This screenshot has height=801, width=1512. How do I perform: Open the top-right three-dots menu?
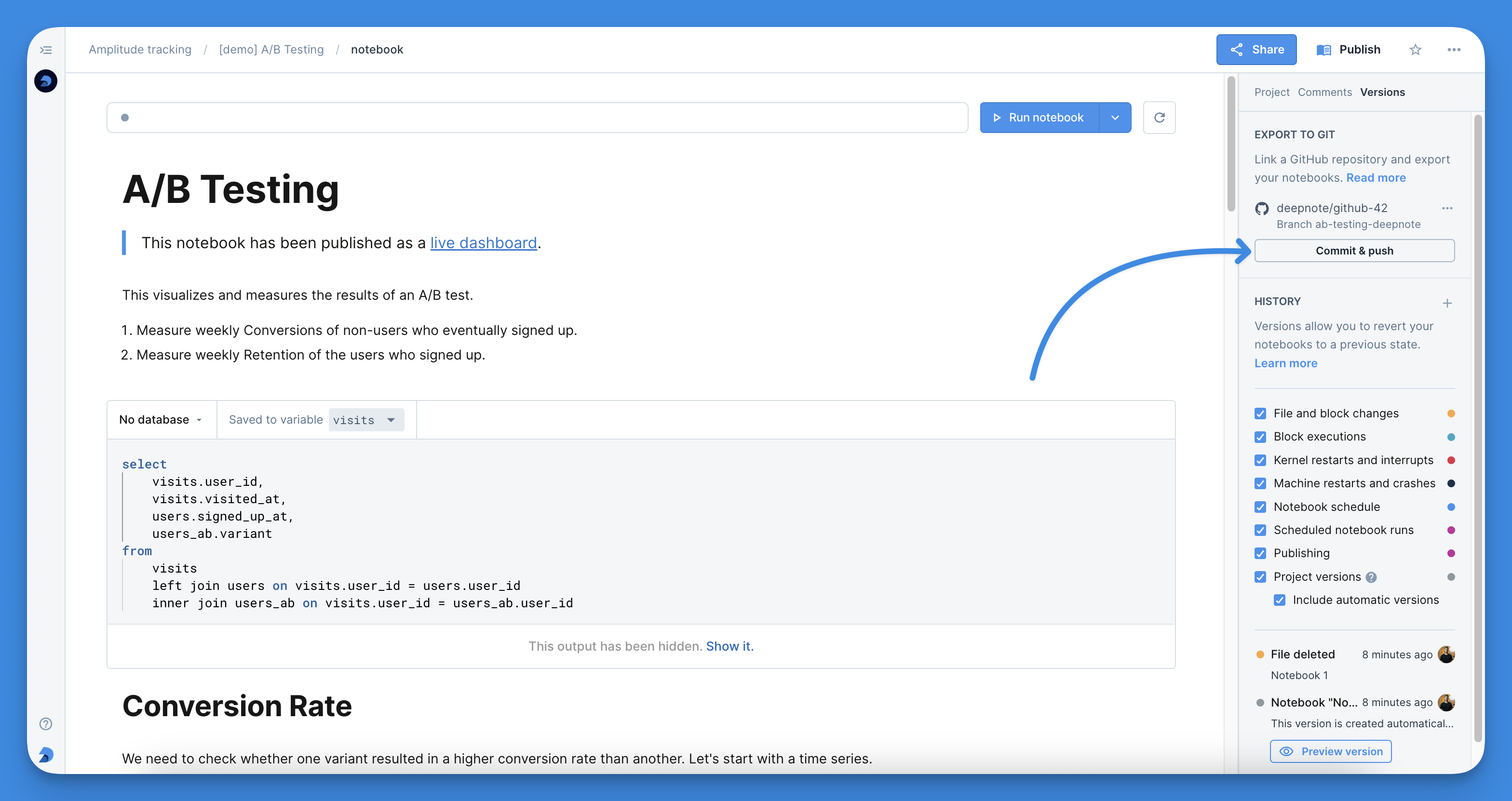point(1454,50)
